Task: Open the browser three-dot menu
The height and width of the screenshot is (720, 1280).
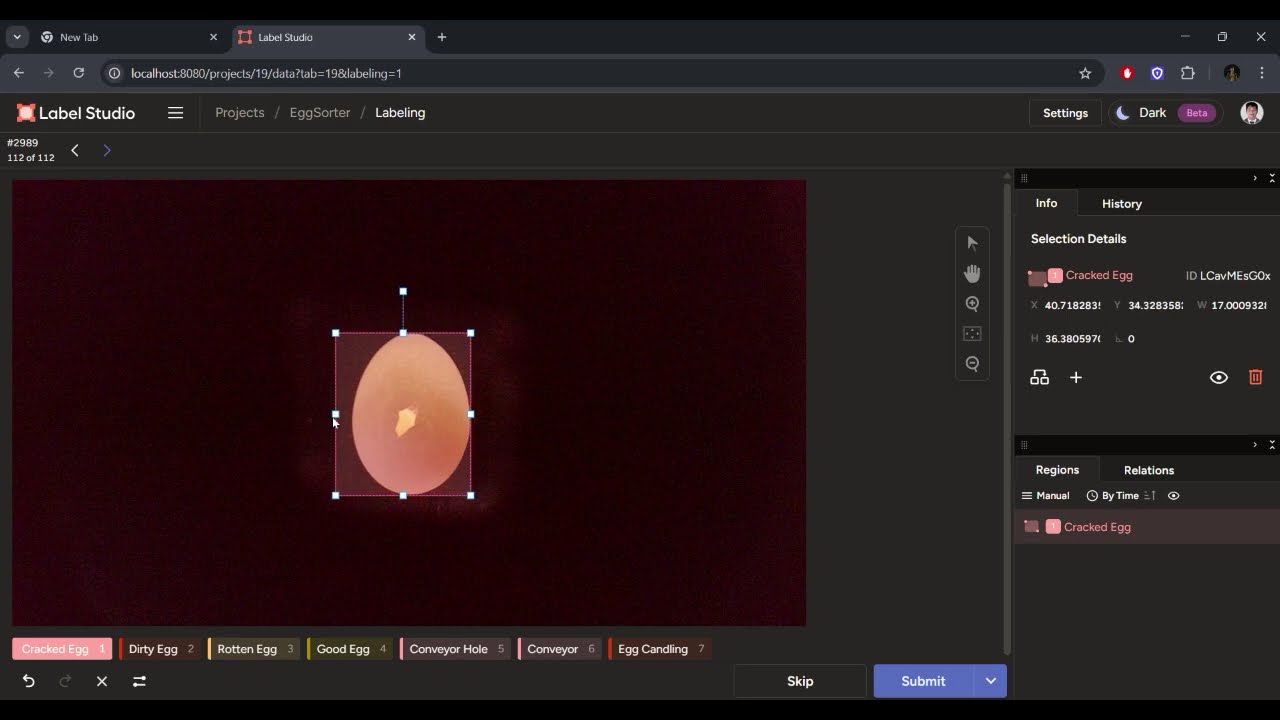Action: point(1262,73)
